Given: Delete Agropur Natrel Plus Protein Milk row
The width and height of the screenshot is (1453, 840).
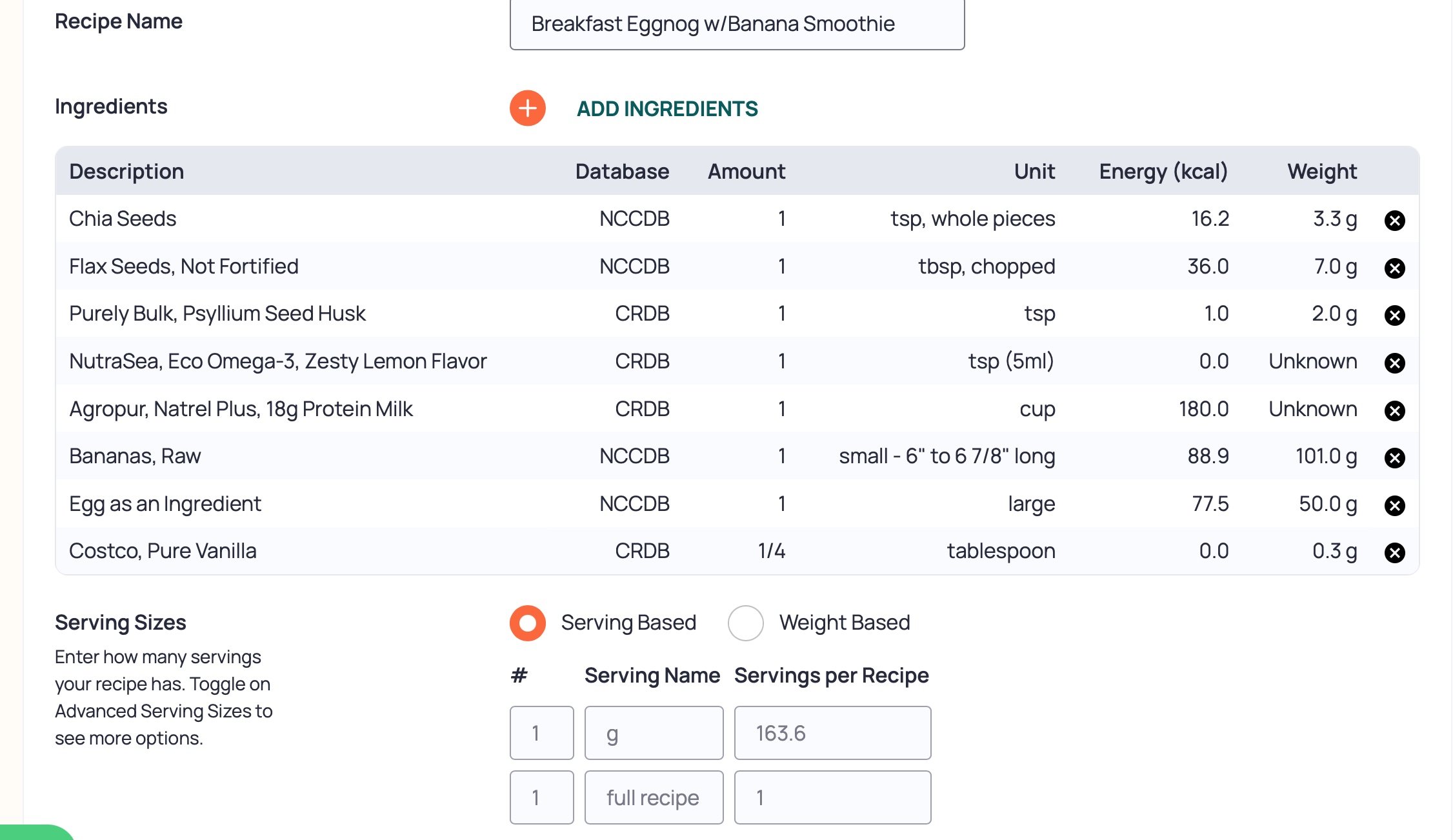Looking at the screenshot, I should [1394, 410].
